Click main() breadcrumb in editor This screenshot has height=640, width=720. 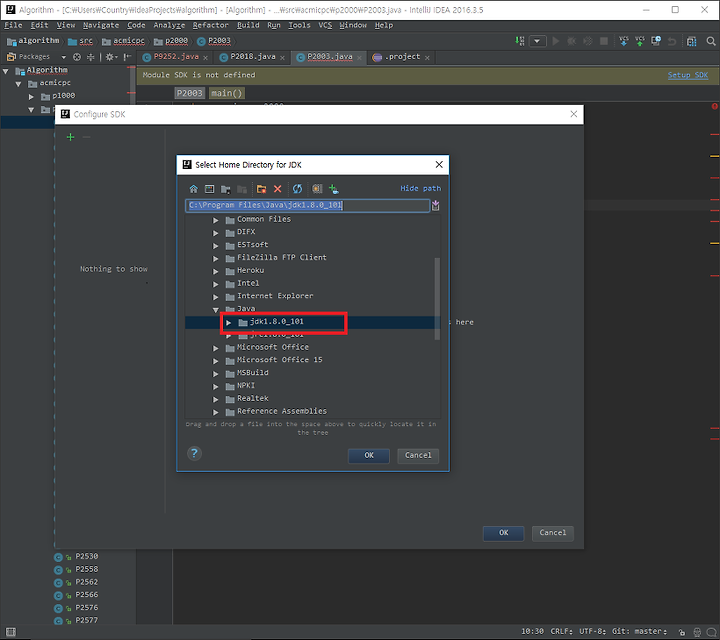pyautogui.click(x=226, y=93)
